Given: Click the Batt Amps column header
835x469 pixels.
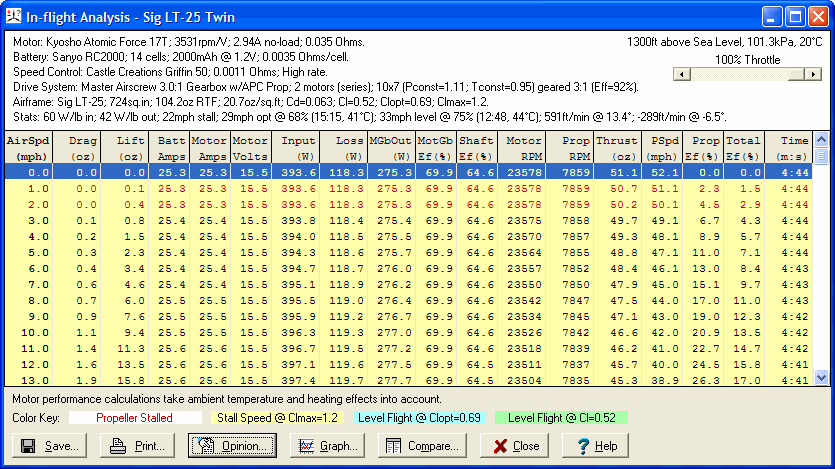Looking at the screenshot, I should point(170,148).
